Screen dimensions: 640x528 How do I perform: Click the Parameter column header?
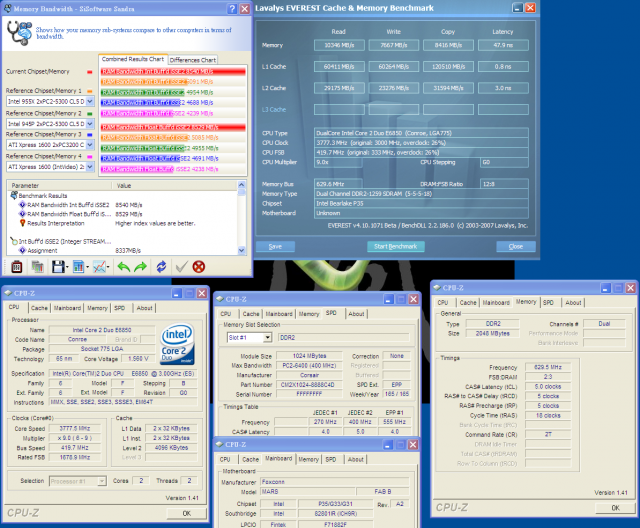tap(60, 185)
